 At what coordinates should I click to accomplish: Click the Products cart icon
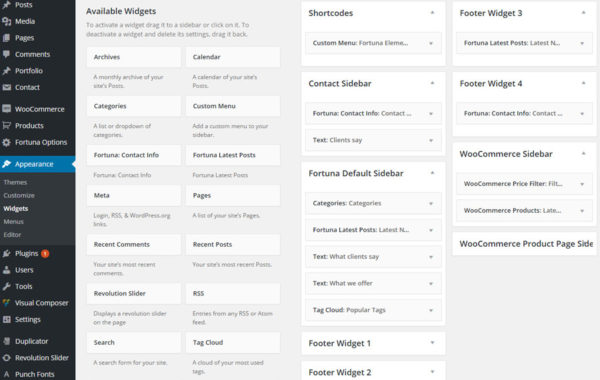point(7,125)
